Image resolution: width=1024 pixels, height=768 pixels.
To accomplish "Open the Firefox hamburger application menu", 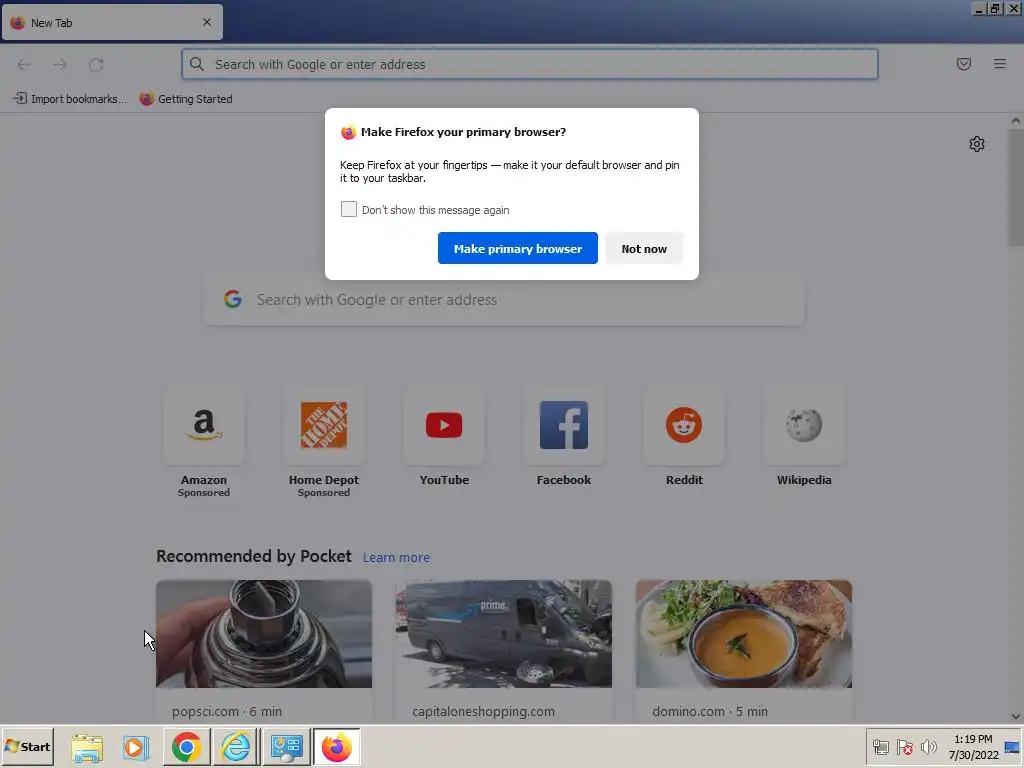I will pyautogui.click(x=999, y=64).
